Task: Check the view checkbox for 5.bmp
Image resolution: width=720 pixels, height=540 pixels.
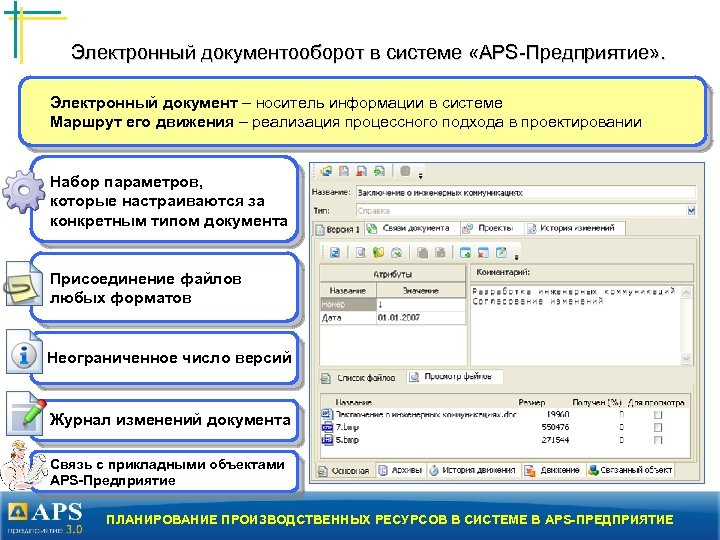Action: (x=658, y=440)
